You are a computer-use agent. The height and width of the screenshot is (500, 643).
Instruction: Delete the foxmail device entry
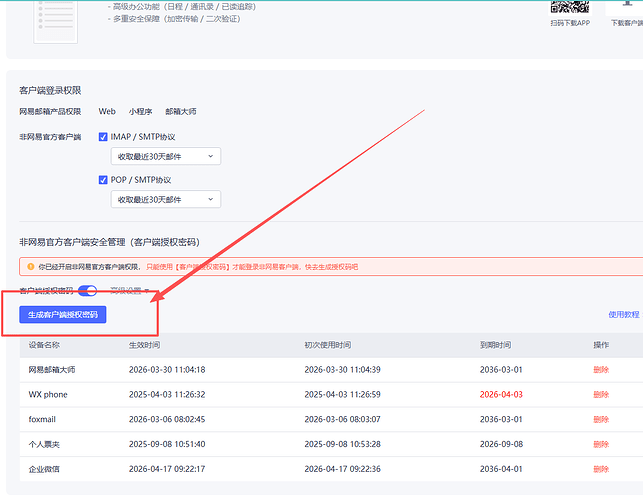[x=601, y=419]
